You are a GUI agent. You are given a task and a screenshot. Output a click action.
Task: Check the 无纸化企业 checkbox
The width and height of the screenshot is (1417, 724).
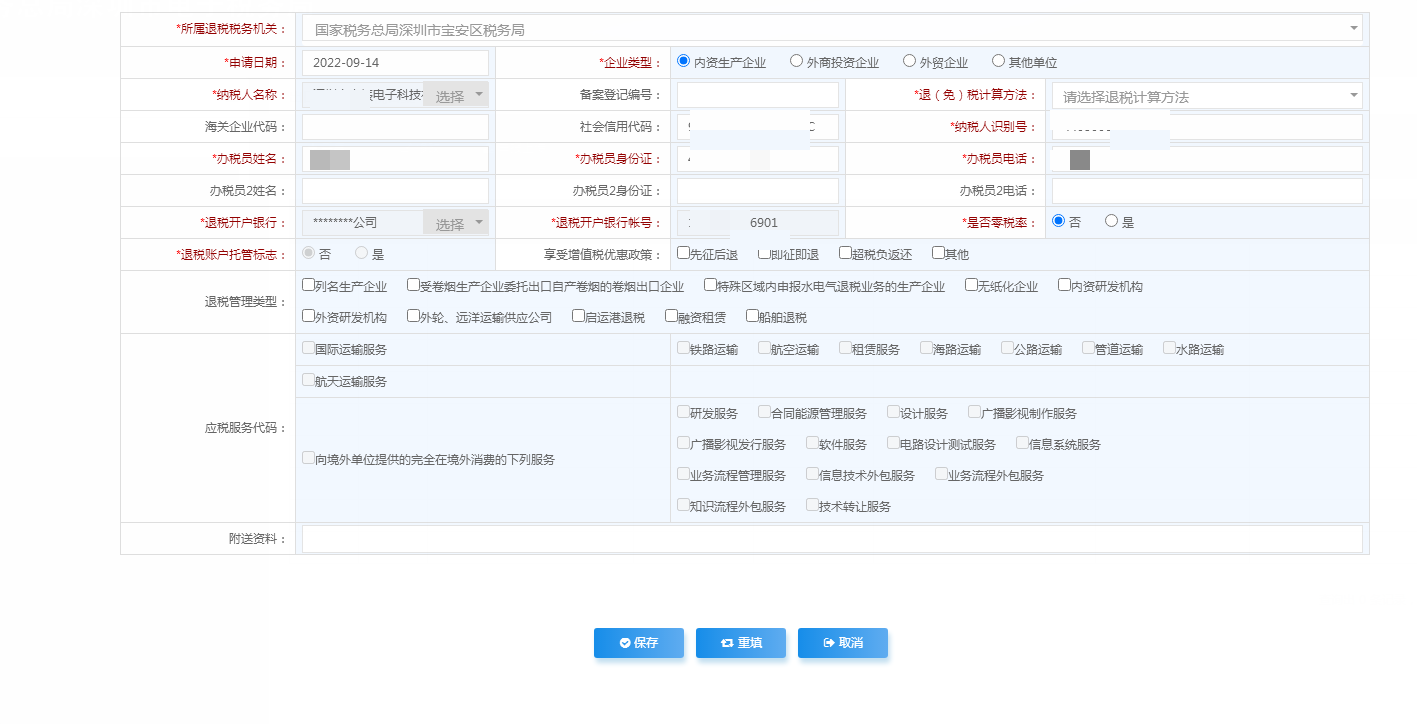pyautogui.click(x=971, y=285)
